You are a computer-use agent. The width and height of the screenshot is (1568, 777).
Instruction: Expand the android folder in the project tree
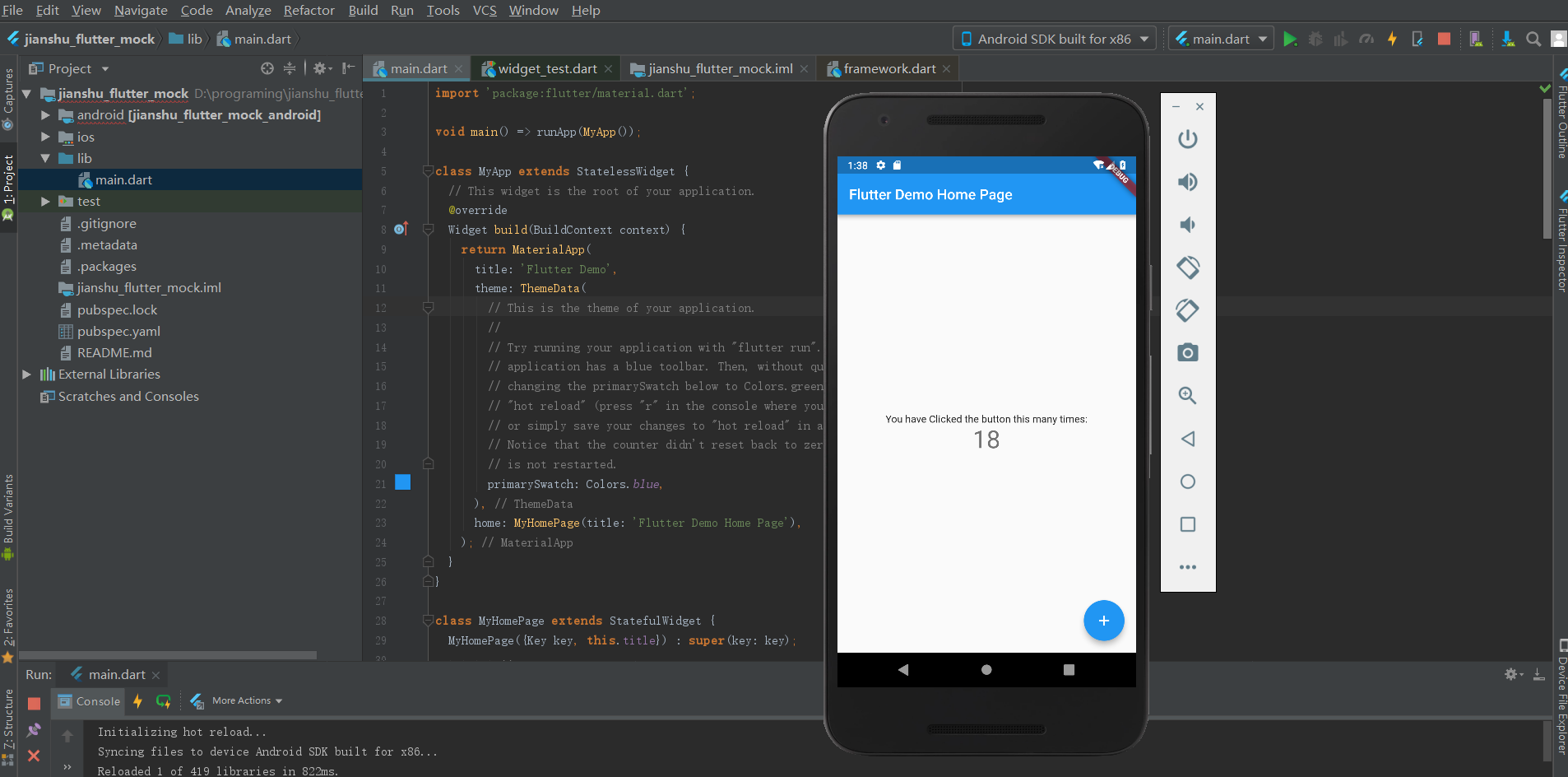pos(45,115)
